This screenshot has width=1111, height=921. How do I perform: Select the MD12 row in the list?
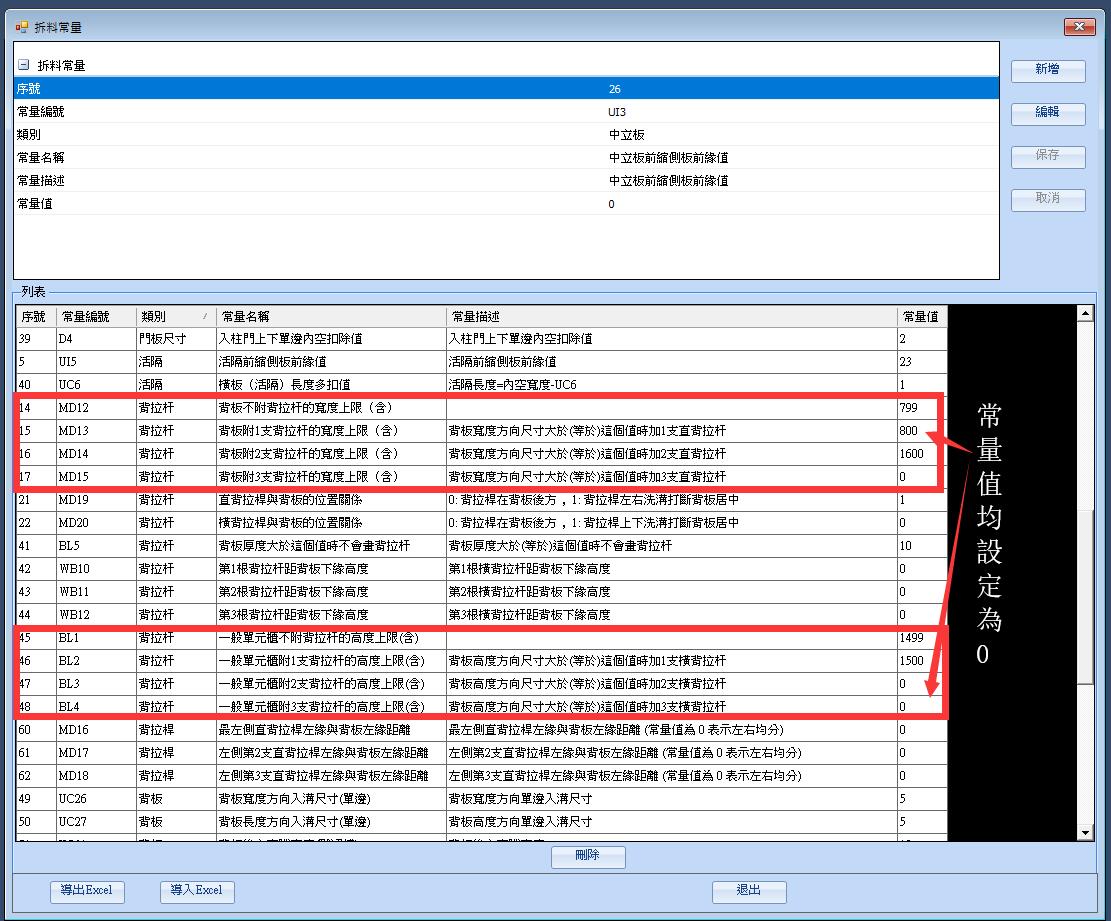pyautogui.click(x=300, y=408)
